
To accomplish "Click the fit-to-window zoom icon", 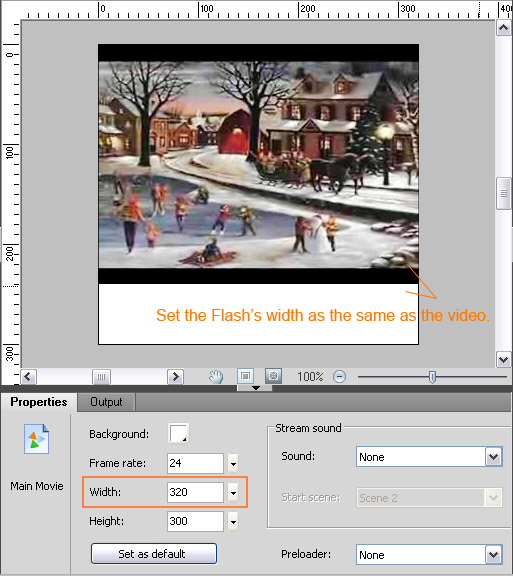I will (x=245, y=376).
